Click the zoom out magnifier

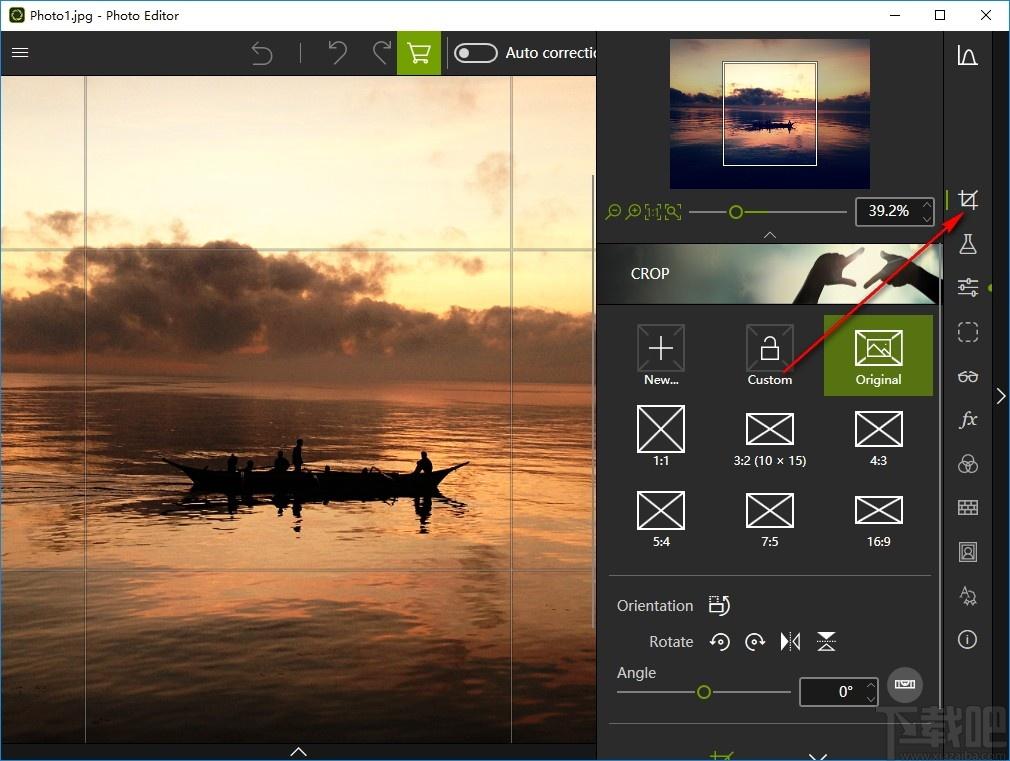click(x=613, y=211)
